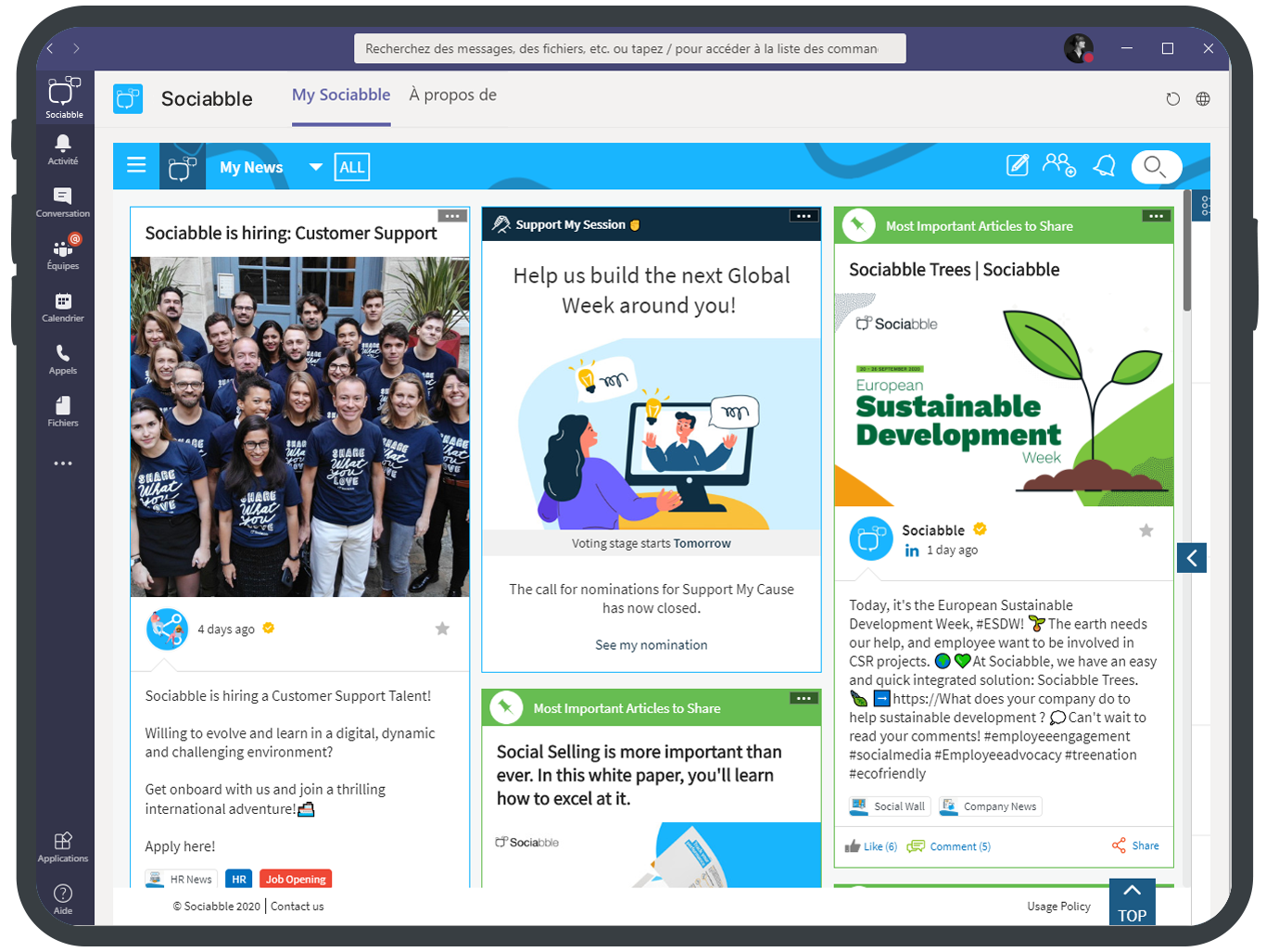Open hiring Customer Support post title
1266x952 pixels.
coord(291,234)
